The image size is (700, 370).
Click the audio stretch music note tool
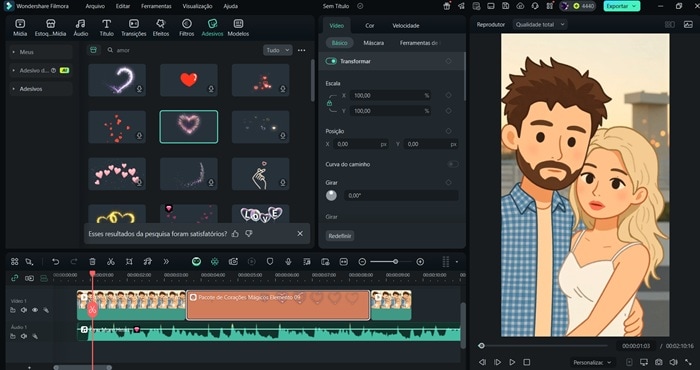[x=147, y=262]
